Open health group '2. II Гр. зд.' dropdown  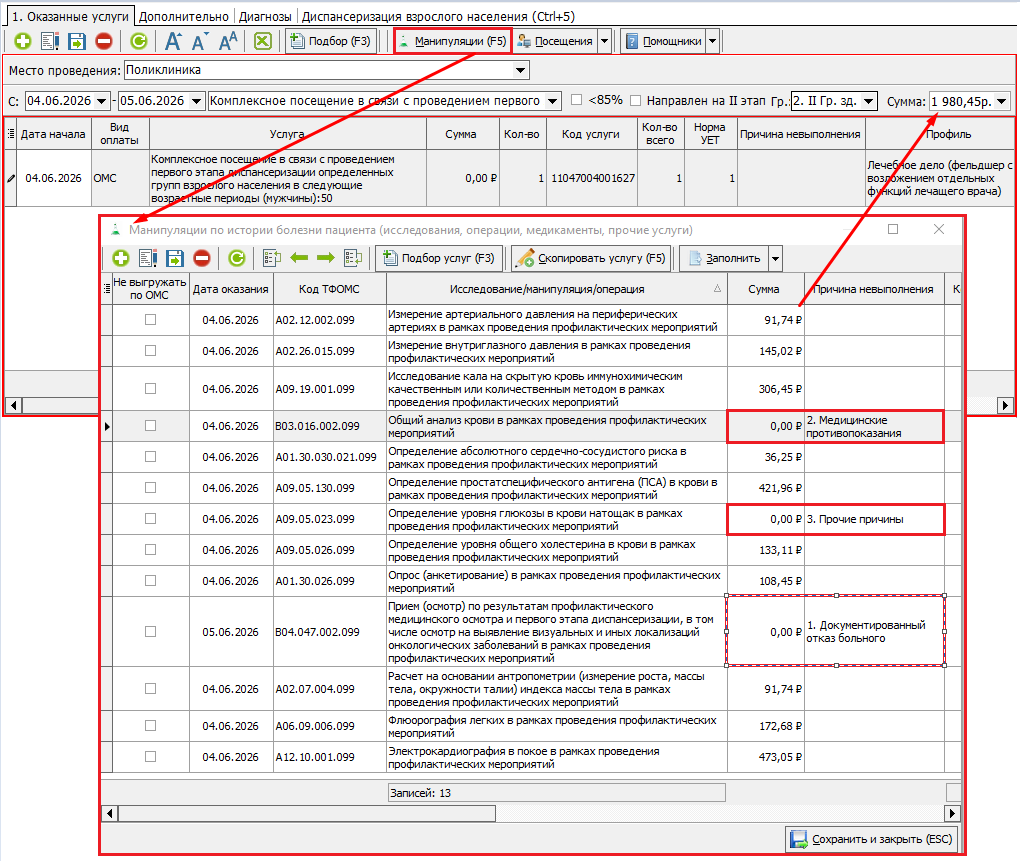point(868,101)
